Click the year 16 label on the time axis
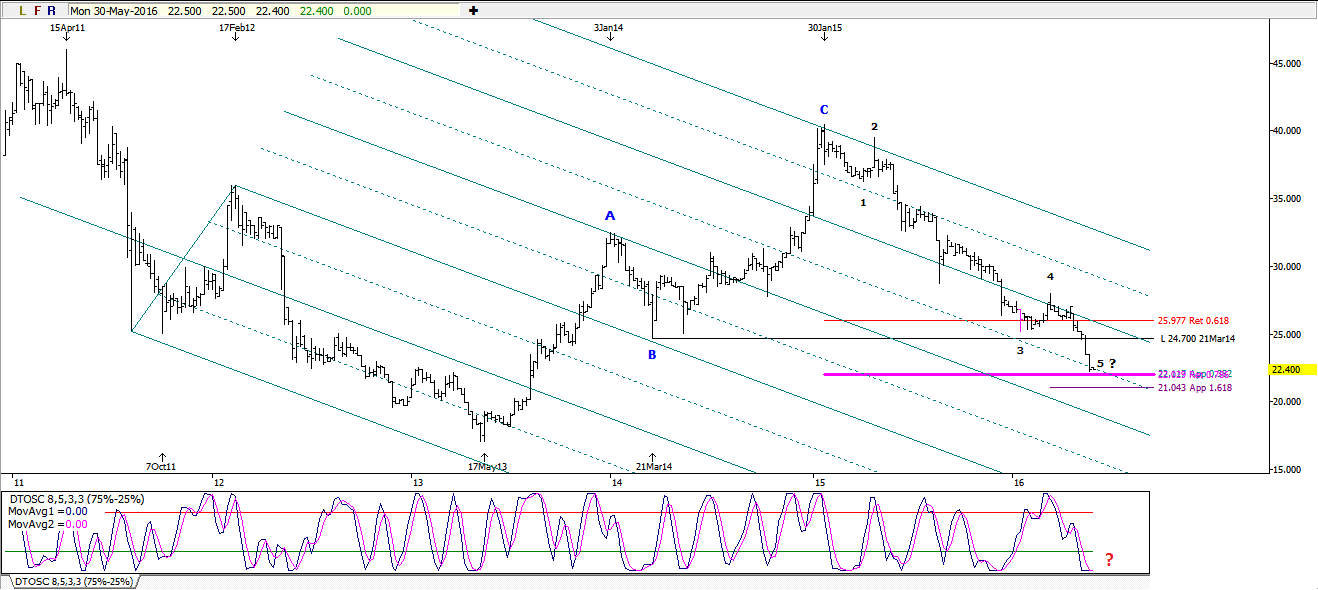The height and width of the screenshot is (590, 1318). 1018,483
